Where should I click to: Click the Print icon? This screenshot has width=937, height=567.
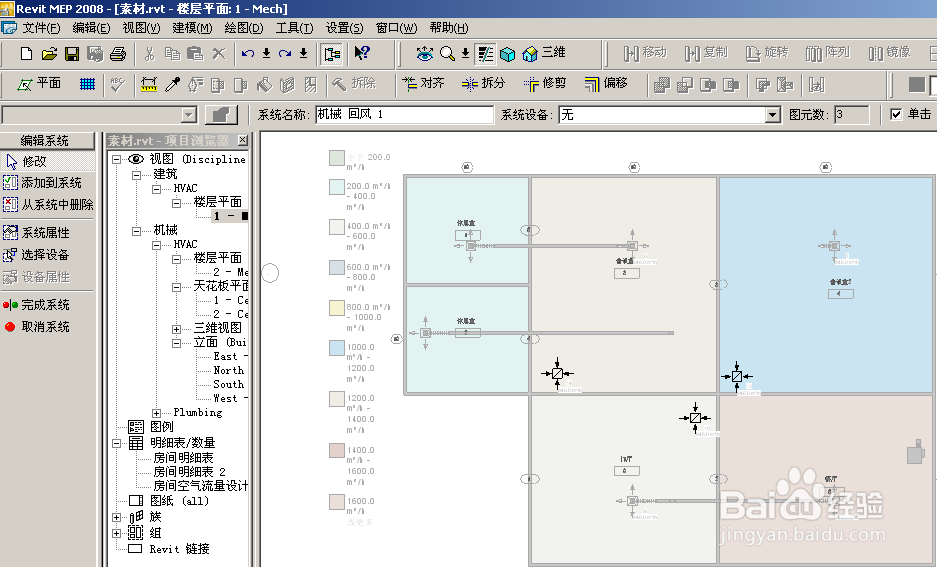point(118,54)
